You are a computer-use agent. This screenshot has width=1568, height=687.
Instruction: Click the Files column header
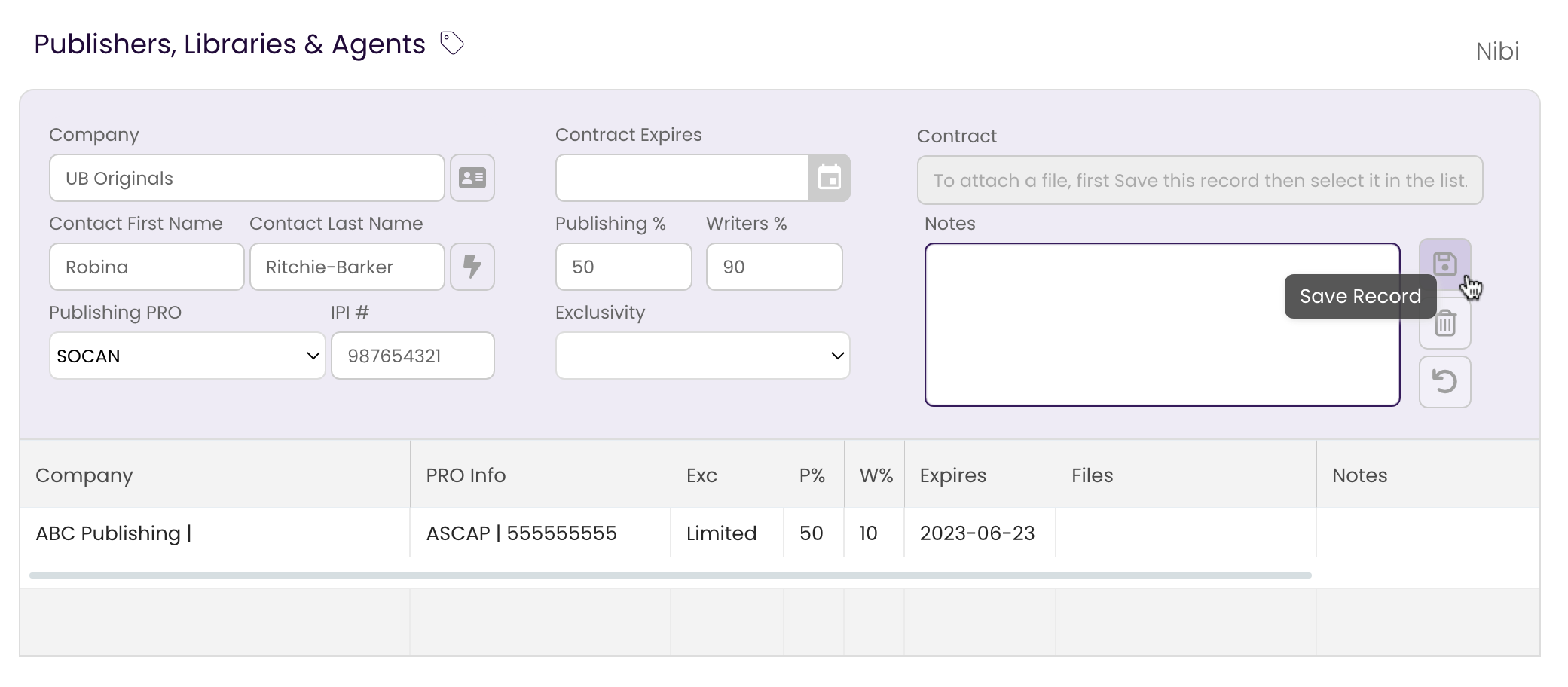point(1187,475)
